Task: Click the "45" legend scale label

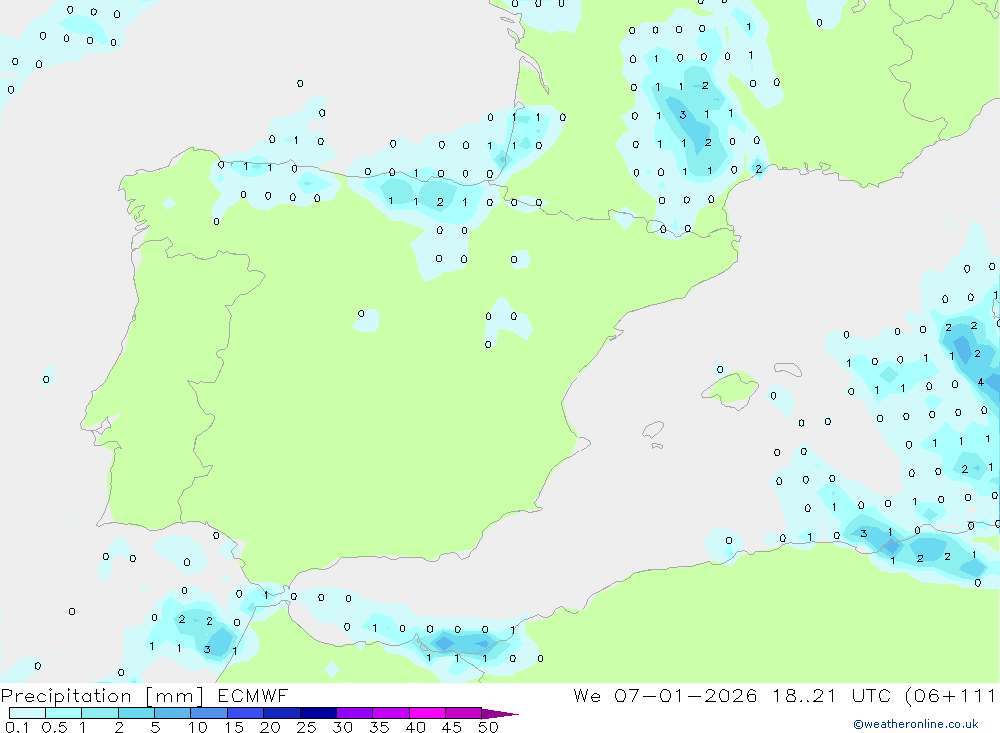Action: click(452, 727)
